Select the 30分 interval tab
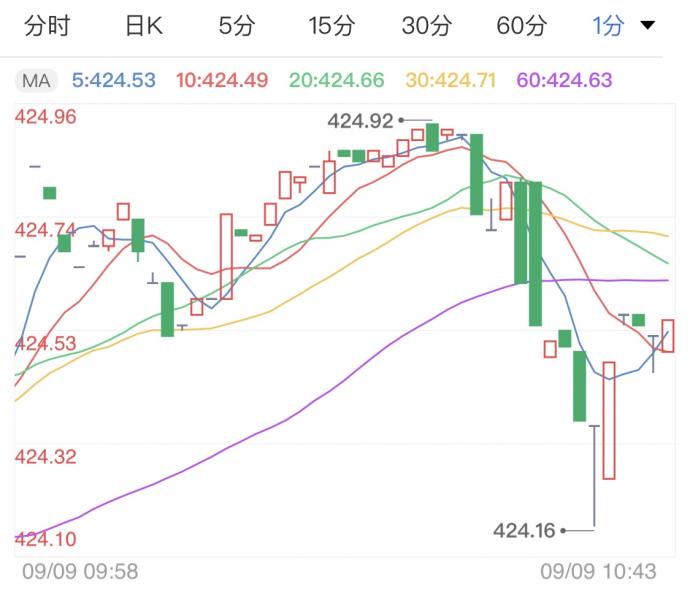 [426, 27]
